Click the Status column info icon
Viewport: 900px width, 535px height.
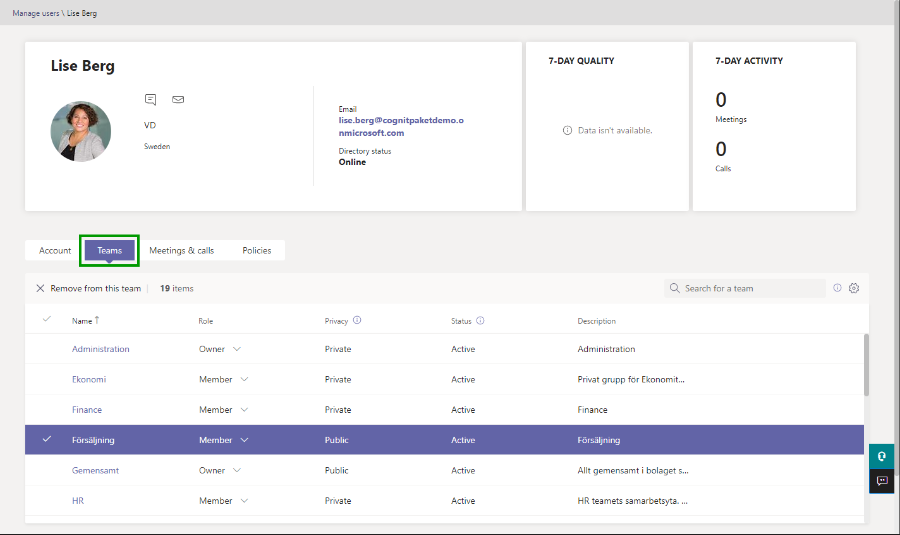click(480, 321)
